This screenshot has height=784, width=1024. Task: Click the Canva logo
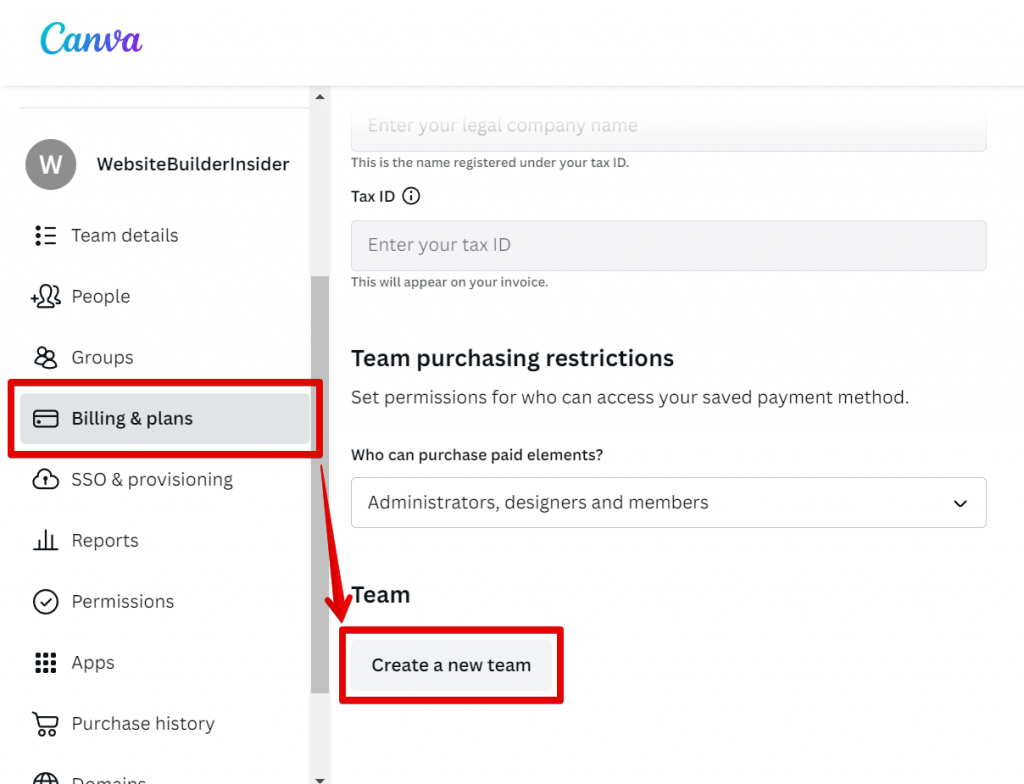pyautogui.click(x=91, y=40)
